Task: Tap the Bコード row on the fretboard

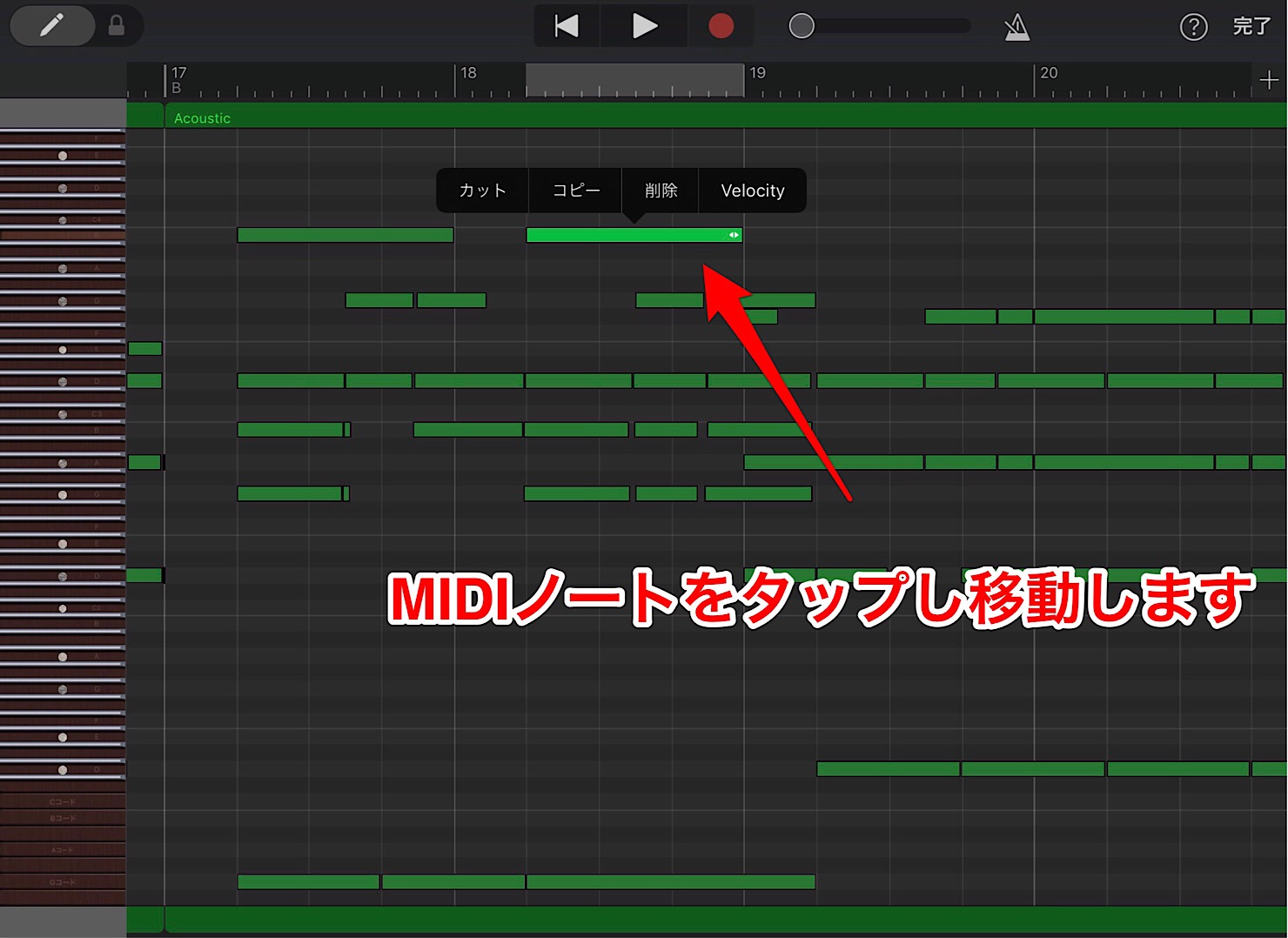Action: [x=63, y=818]
